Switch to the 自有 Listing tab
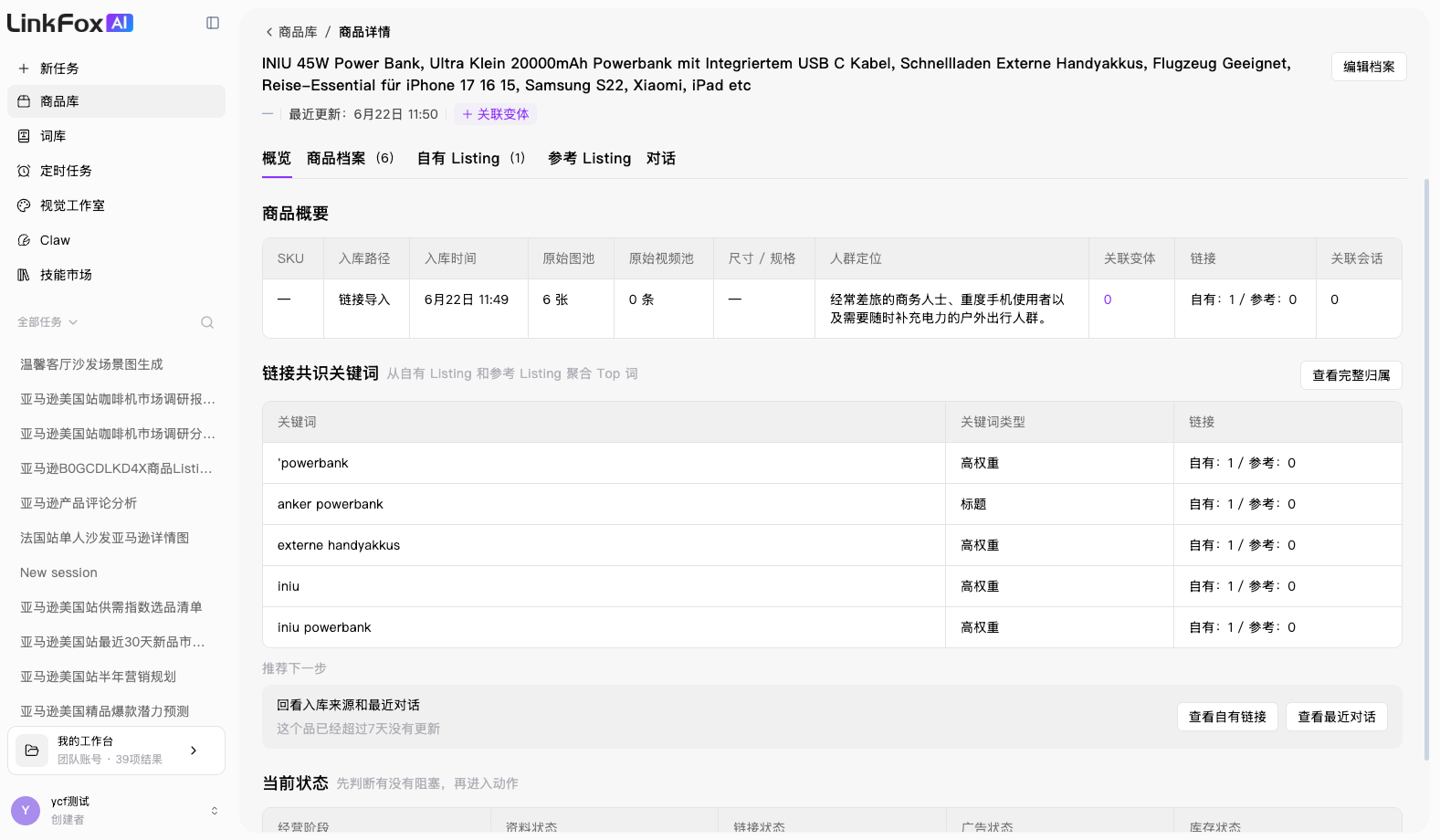The image size is (1440, 840). tap(471, 159)
